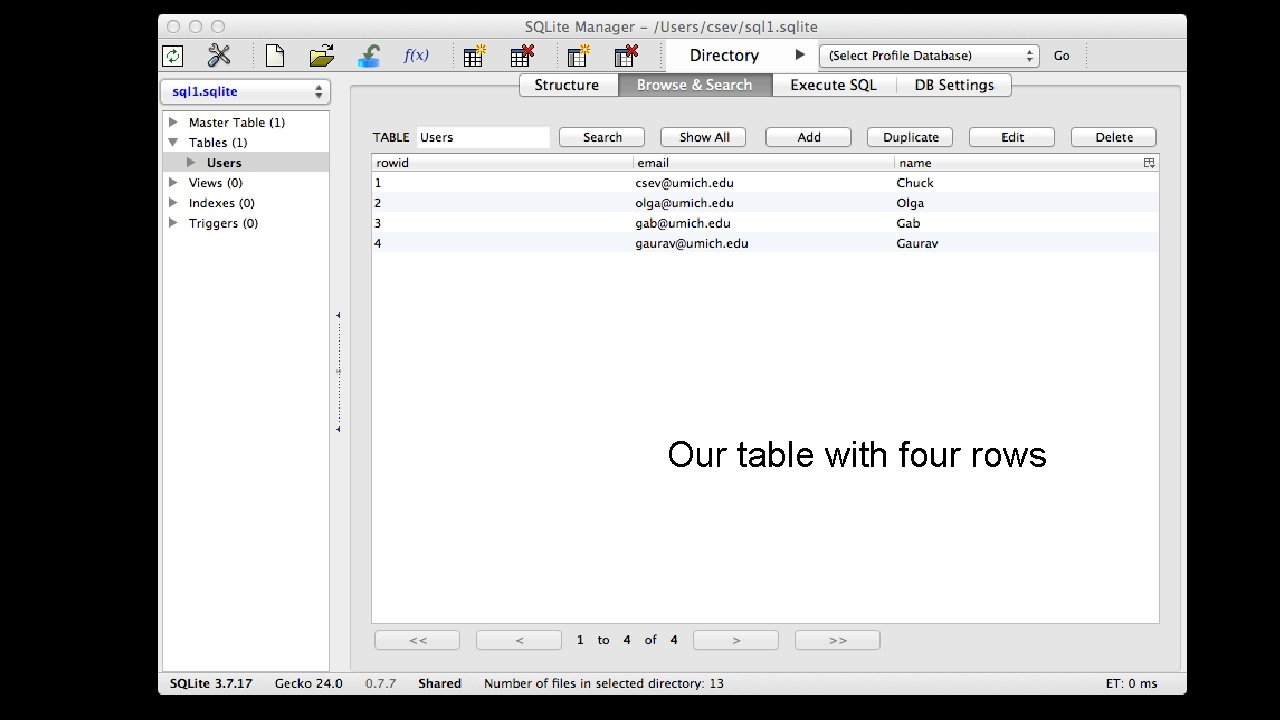The height and width of the screenshot is (720, 1280).
Task: Create a new table with table-star icon
Action: tap(473, 56)
